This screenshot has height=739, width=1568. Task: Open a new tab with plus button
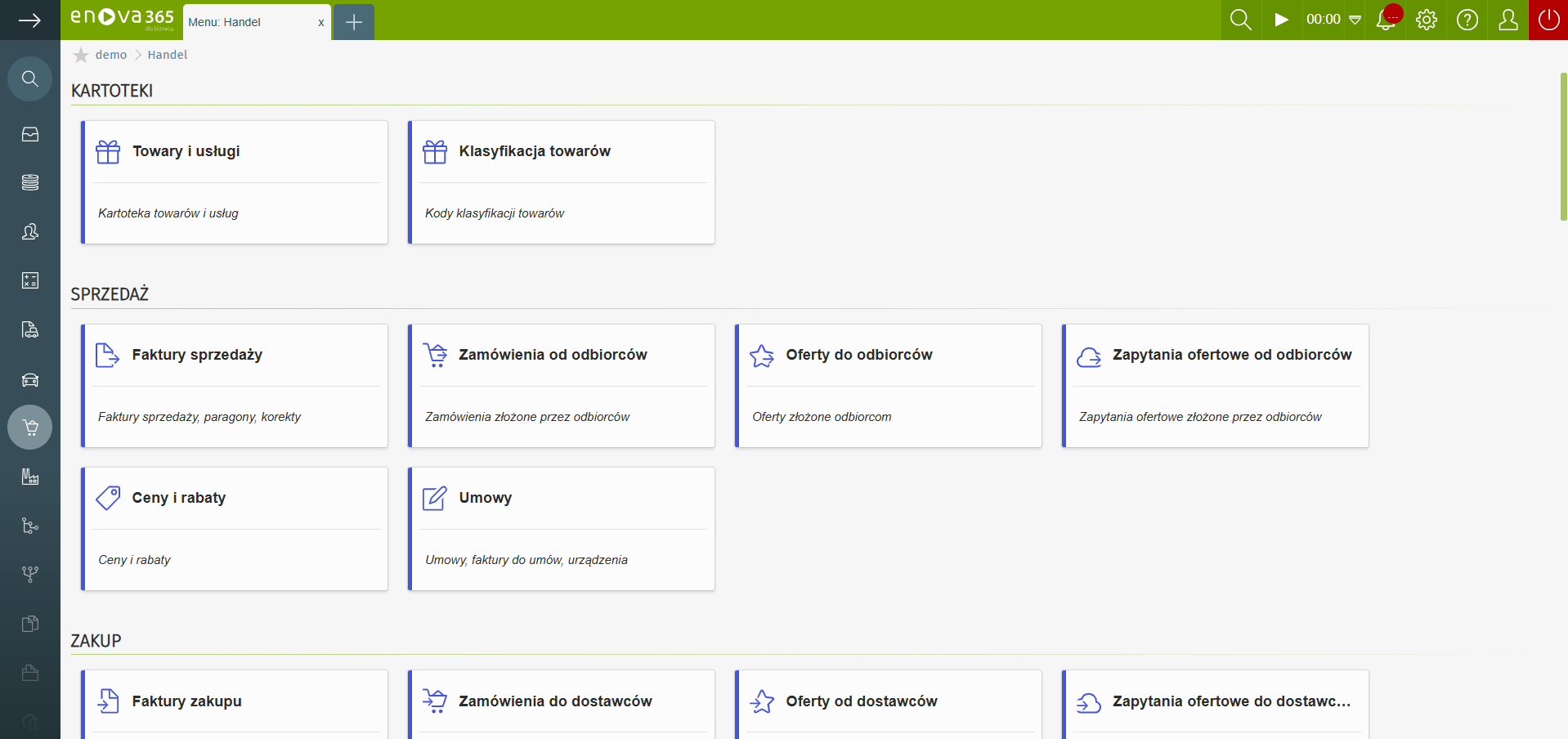click(x=354, y=22)
